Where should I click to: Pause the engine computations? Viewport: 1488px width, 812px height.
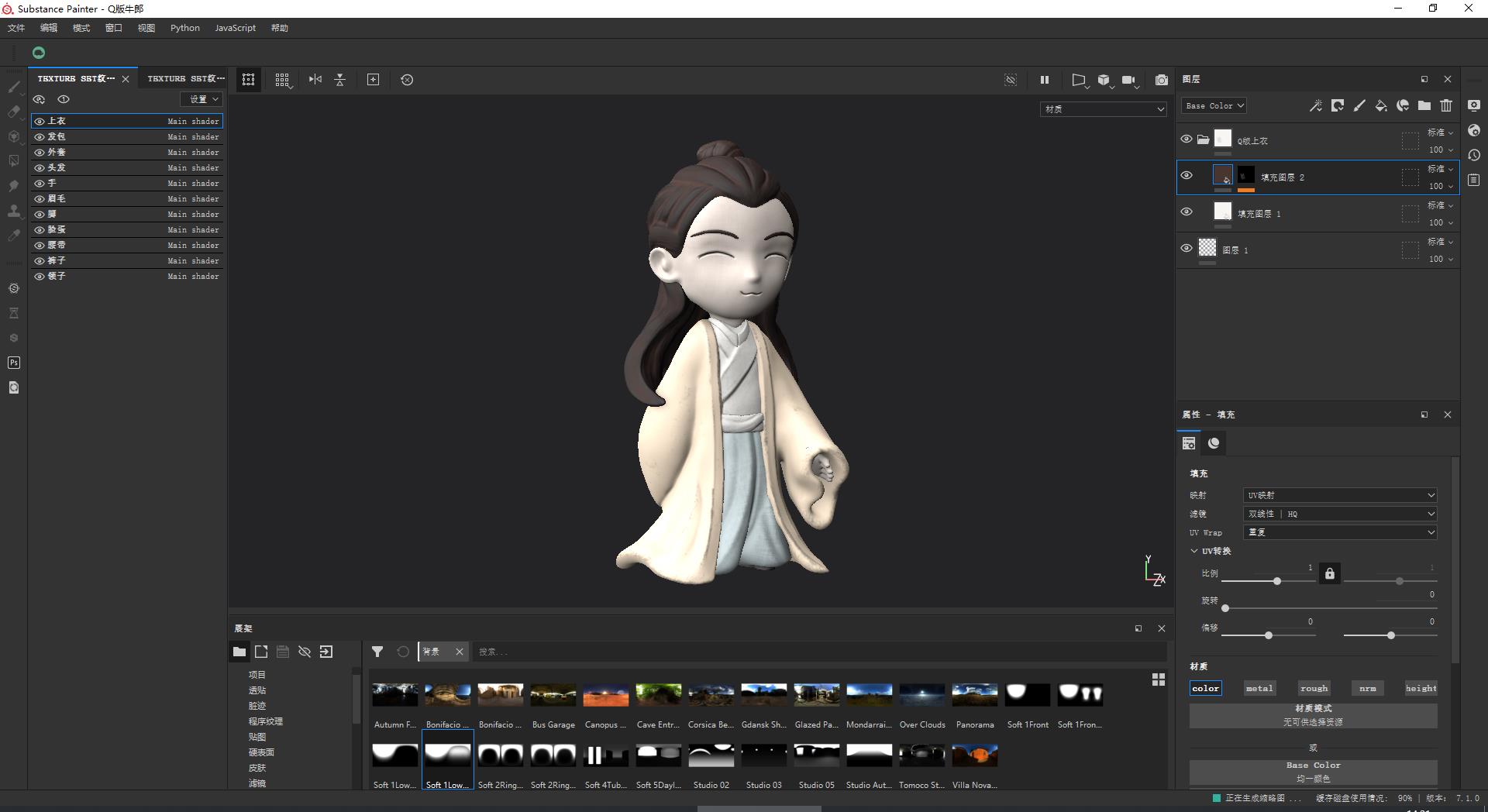(1045, 79)
